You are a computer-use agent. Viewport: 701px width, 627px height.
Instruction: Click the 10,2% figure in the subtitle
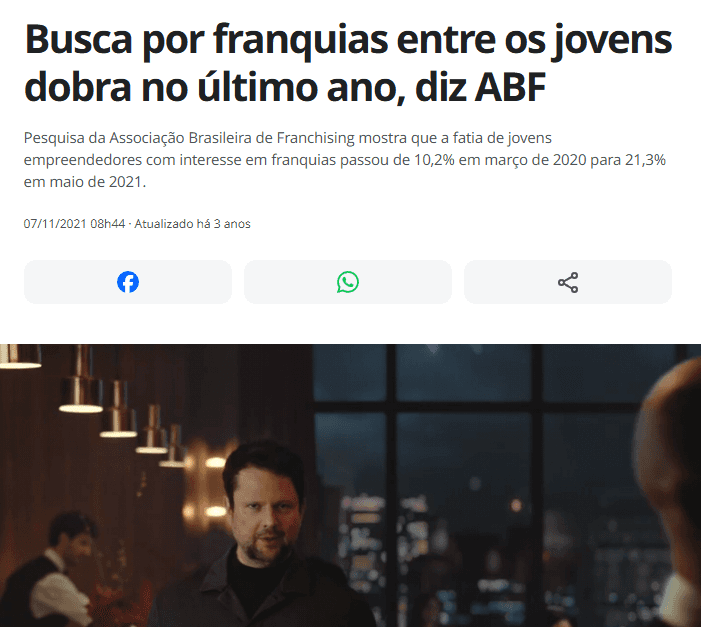point(434,160)
